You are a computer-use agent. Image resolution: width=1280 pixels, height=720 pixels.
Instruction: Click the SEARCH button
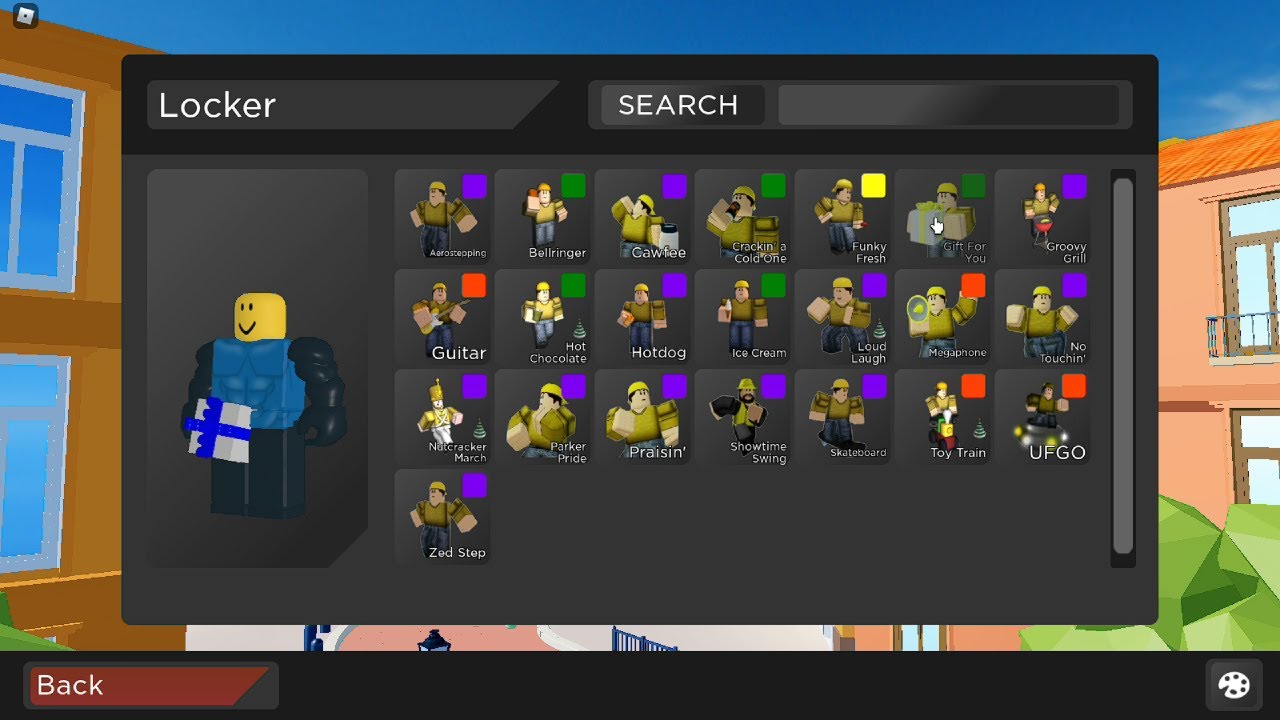point(682,105)
